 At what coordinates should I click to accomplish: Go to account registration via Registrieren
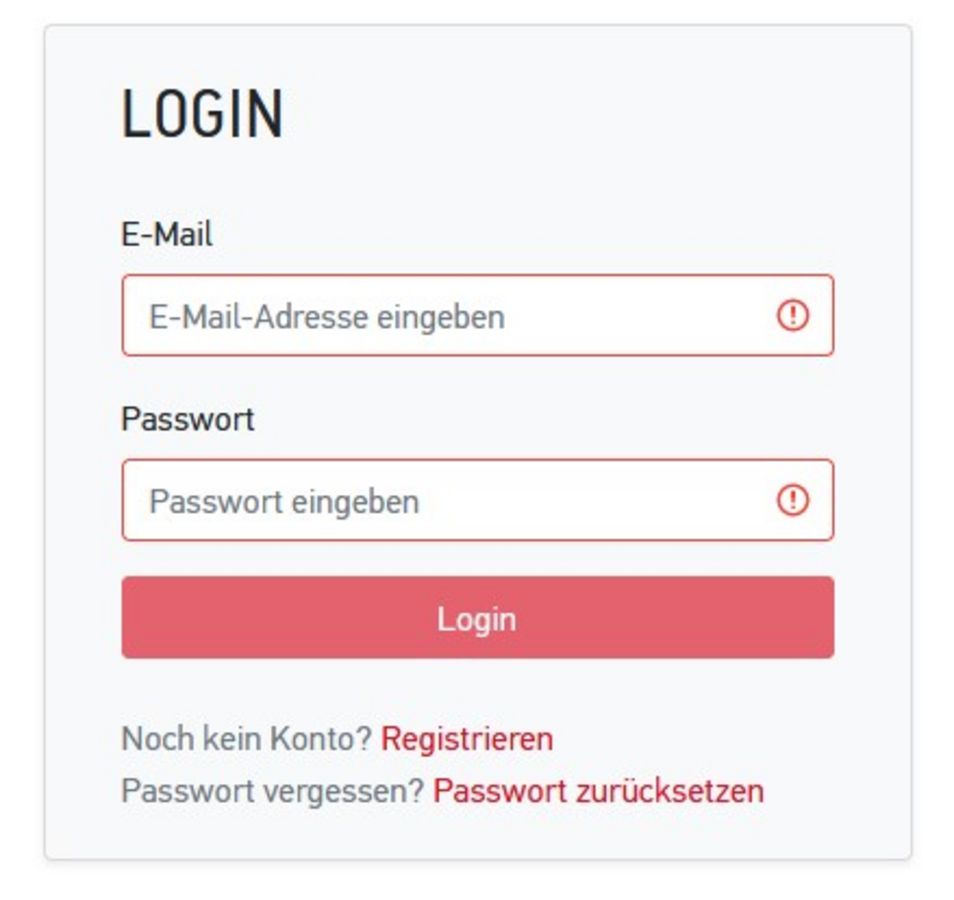pyautogui.click(x=467, y=739)
